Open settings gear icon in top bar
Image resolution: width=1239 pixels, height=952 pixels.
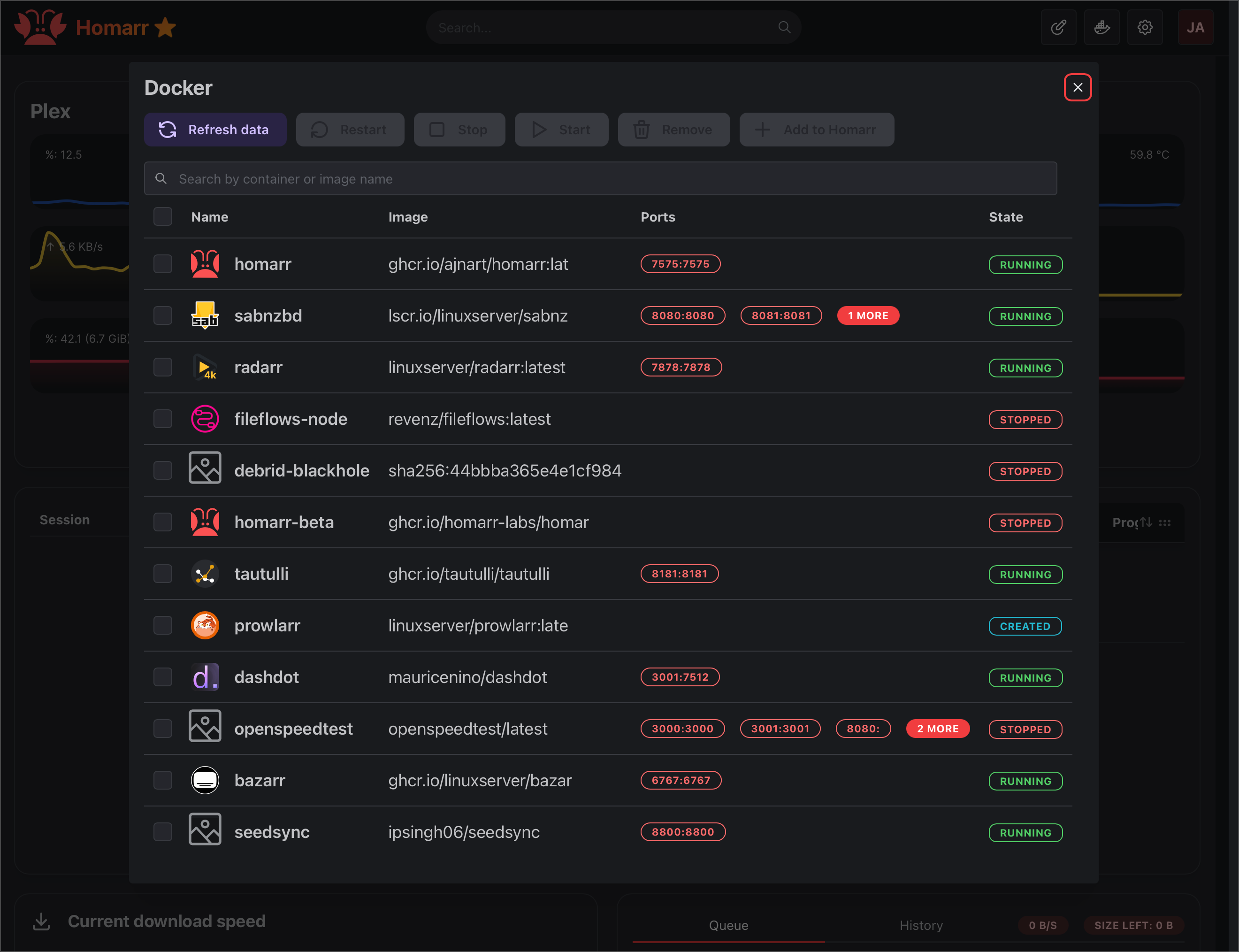[x=1144, y=27]
